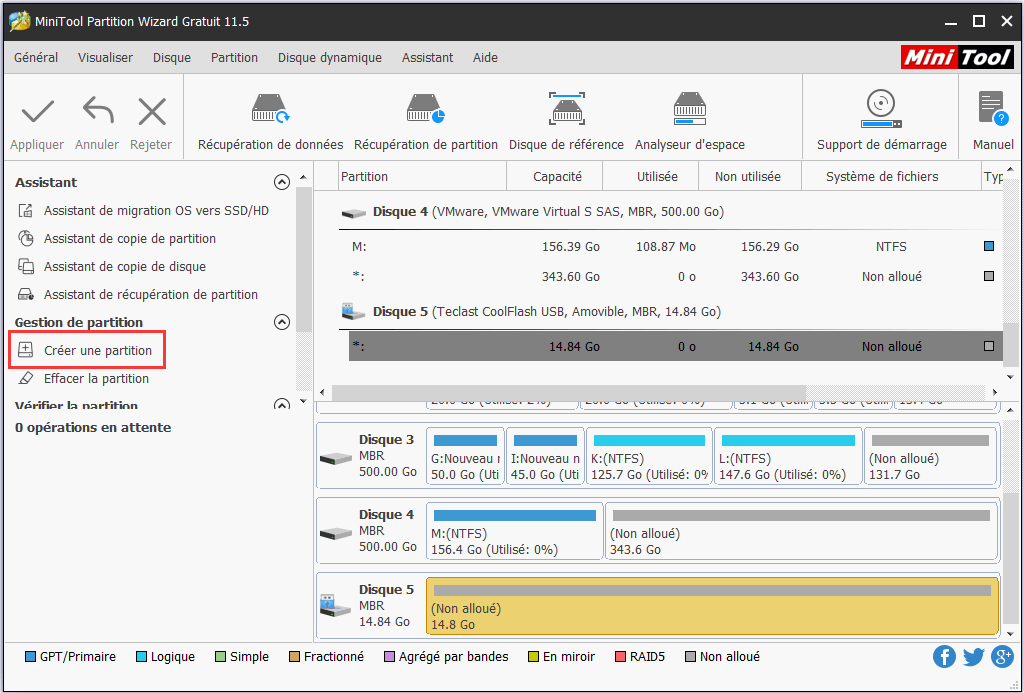Sort by the Capacité column header
Image resolution: width=1024 pixels, height=693 pixels.
(555, 176)
